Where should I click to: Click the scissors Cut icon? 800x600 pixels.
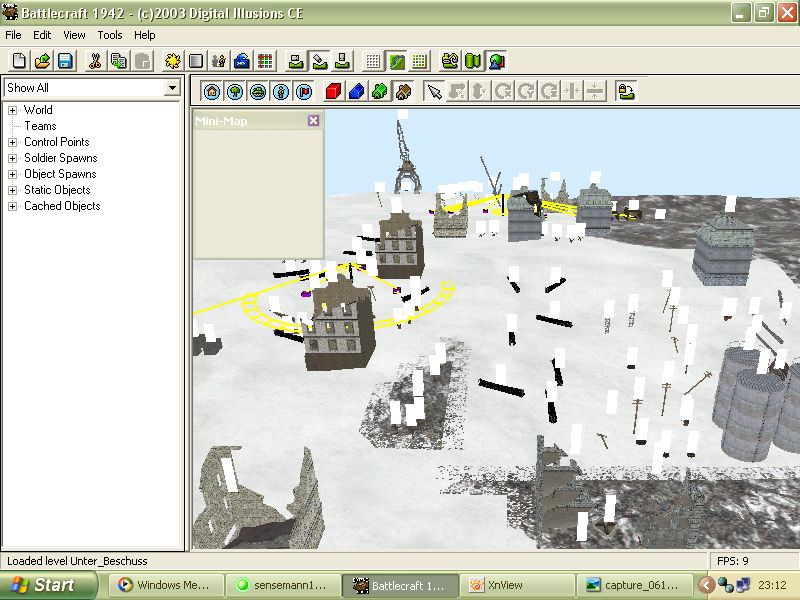coord(95,61)
